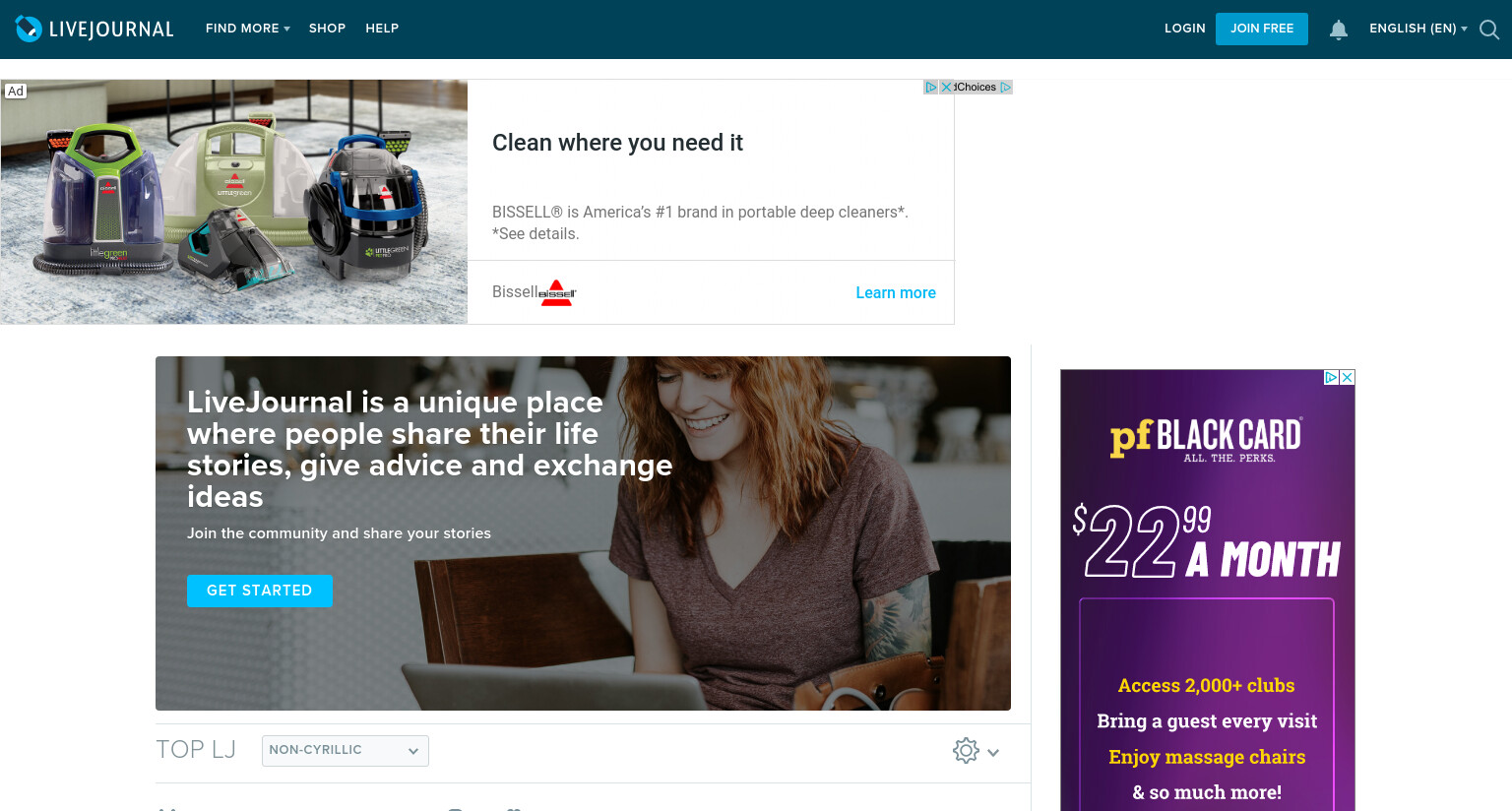The width and height of the screenshot is (1512, 811).
Task: Open the search magnifier icon
Action: 1489,30
